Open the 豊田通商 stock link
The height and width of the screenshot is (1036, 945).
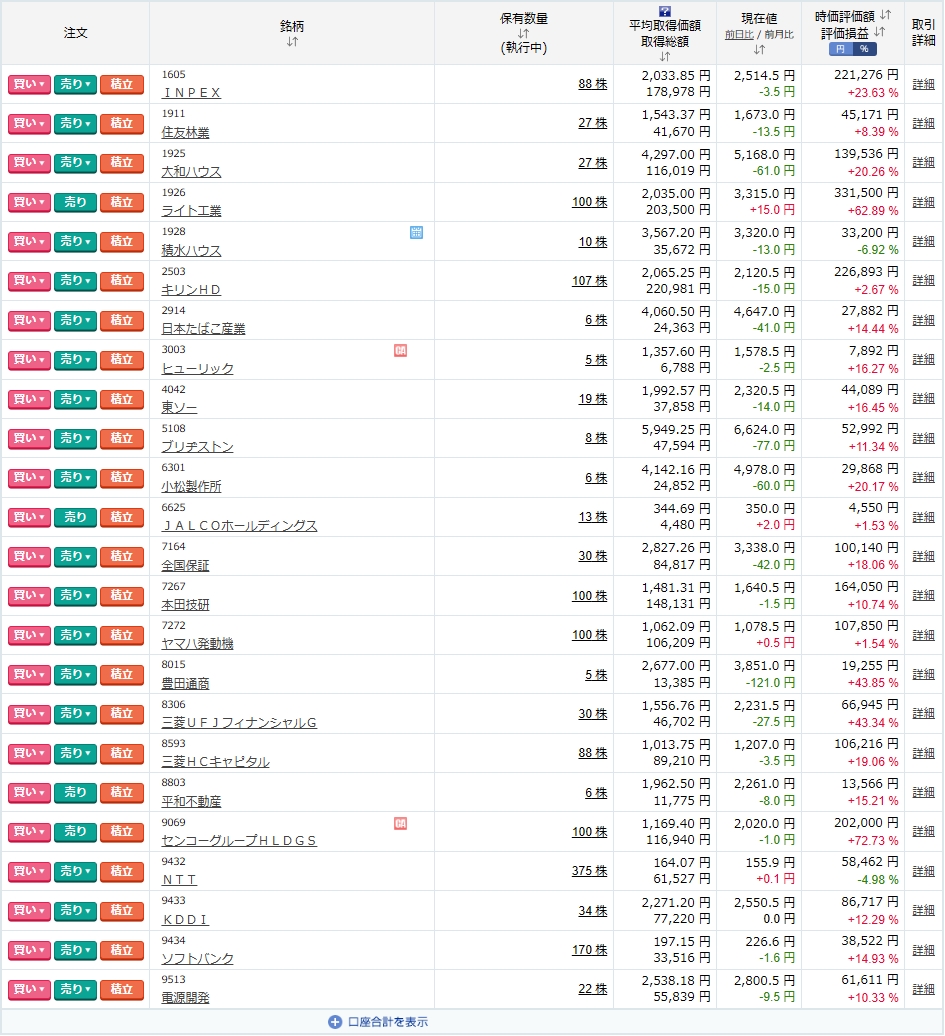[x=186, y=684]
